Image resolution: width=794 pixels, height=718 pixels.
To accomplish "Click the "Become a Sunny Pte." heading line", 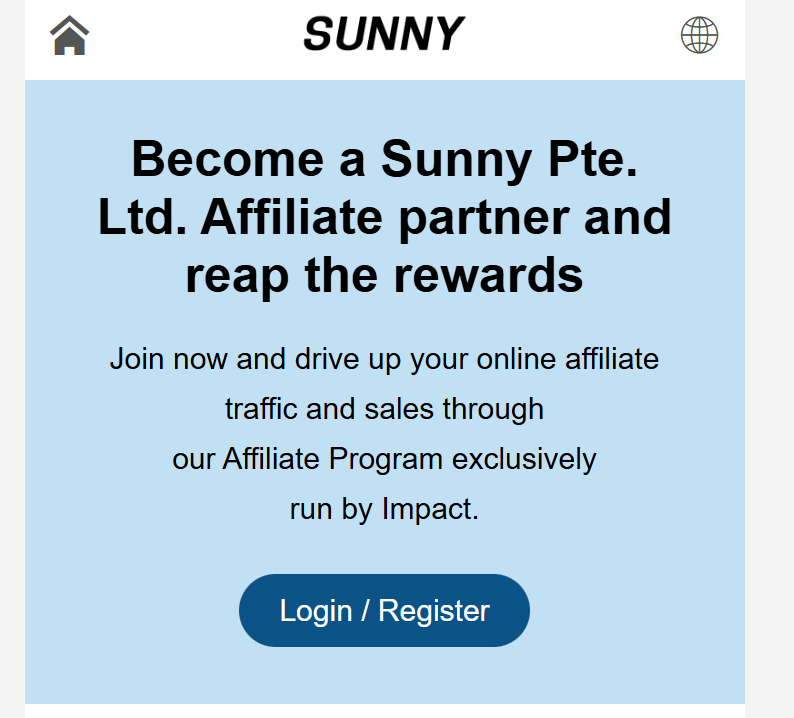I will (384, 160).
